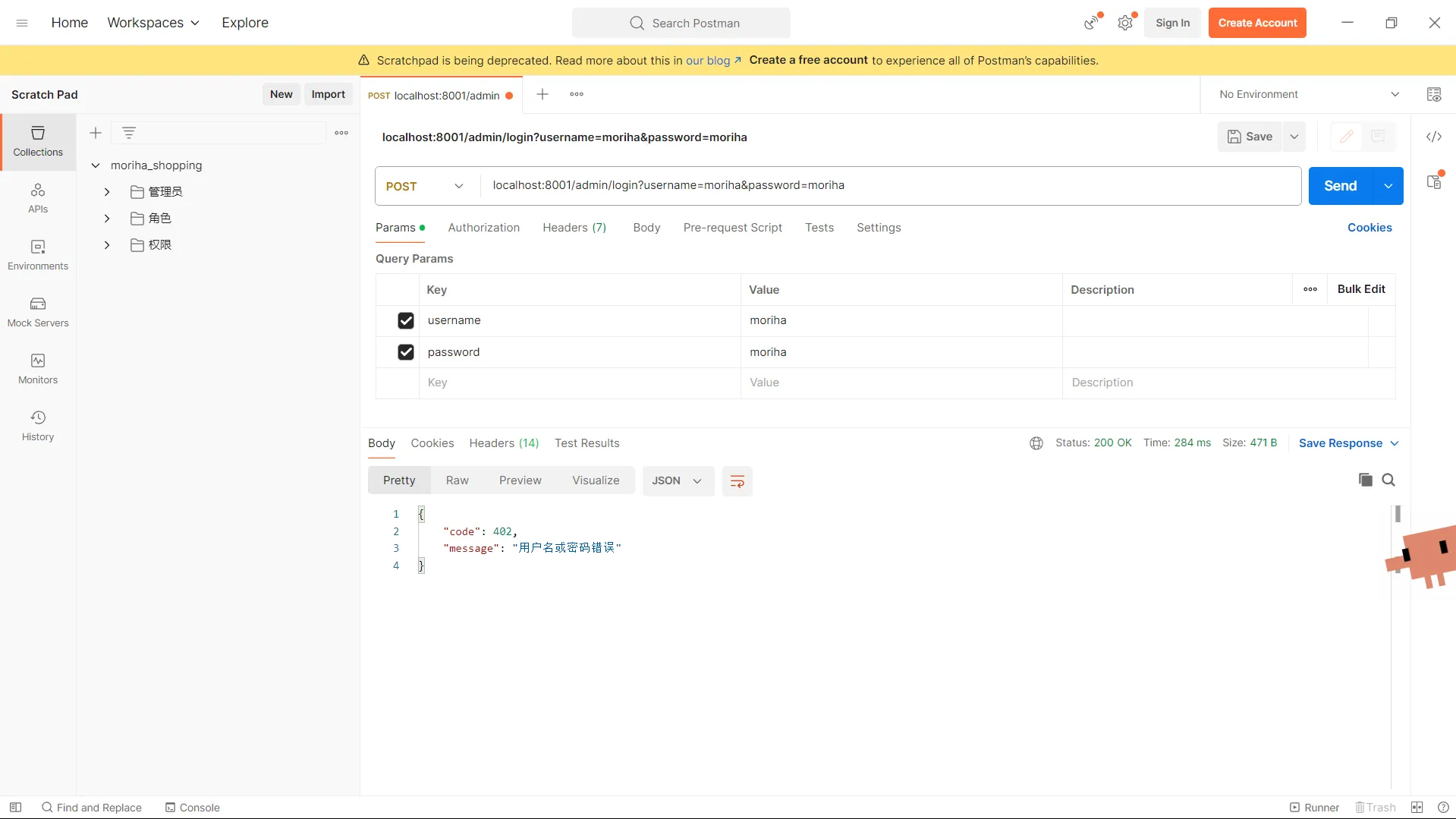Open the Console in status bar

pyautogui.click(x=193, y=808)
